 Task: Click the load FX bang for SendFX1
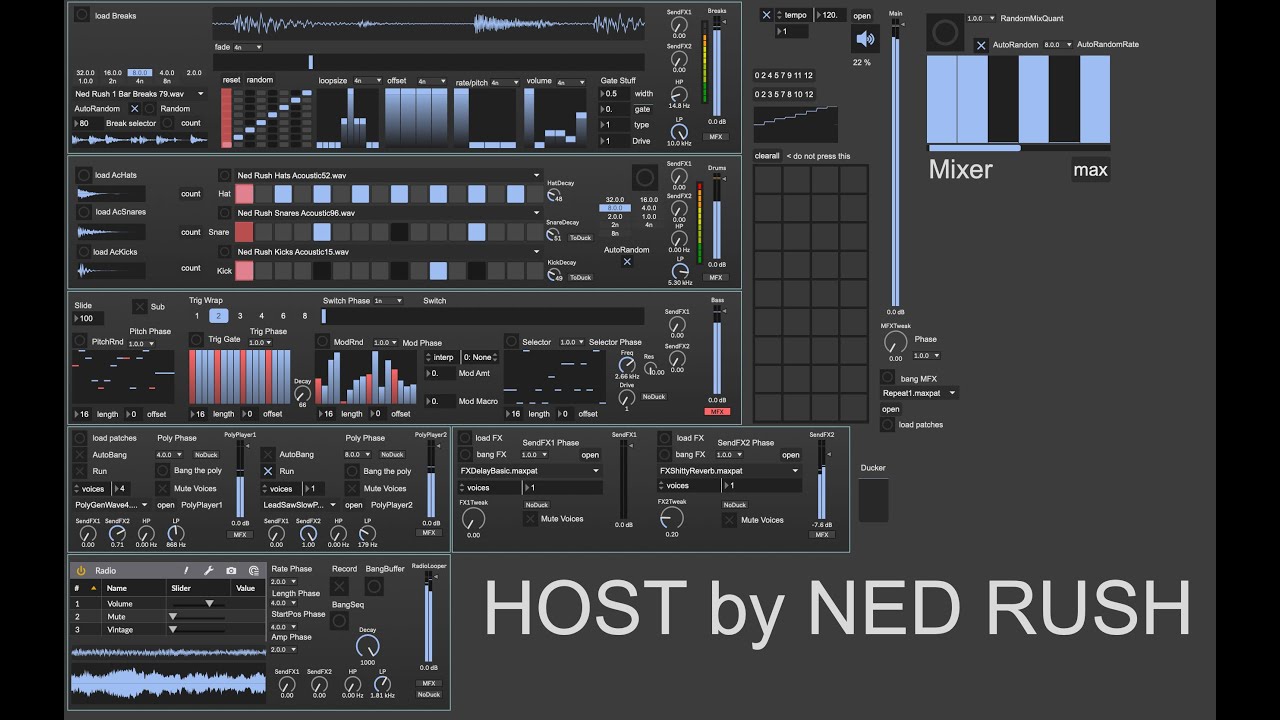pos(465,438)
